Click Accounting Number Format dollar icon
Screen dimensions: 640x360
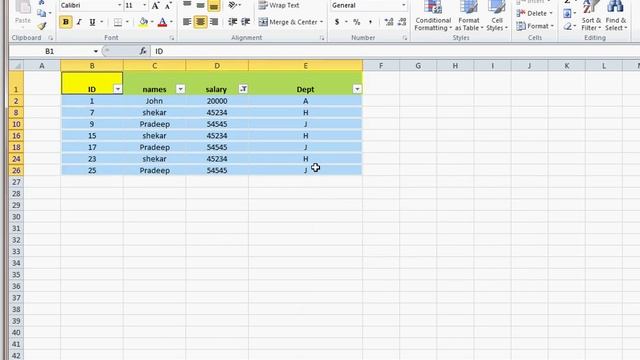[x=337, y=22]
